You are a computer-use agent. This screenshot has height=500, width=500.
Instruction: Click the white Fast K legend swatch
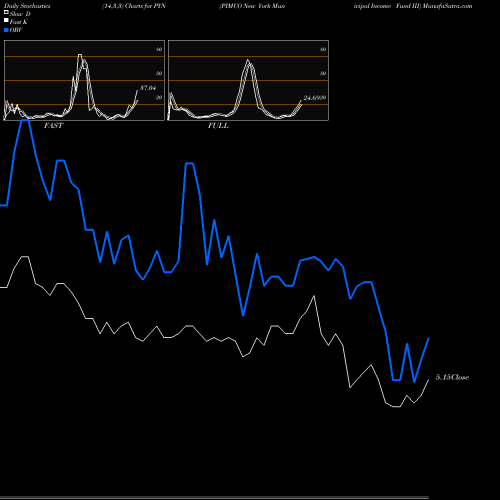coord(6,21)
